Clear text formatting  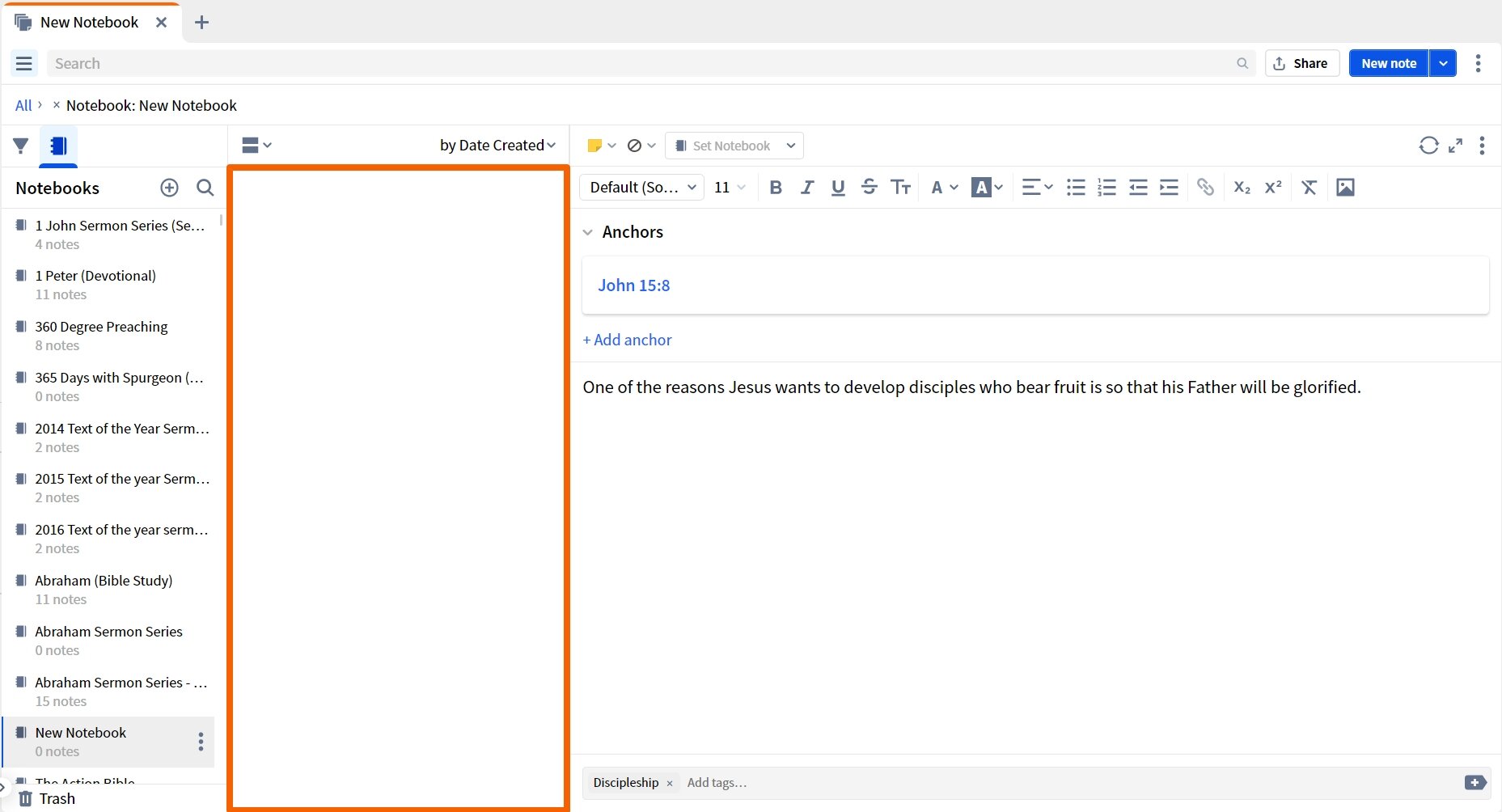[1309, 188]
